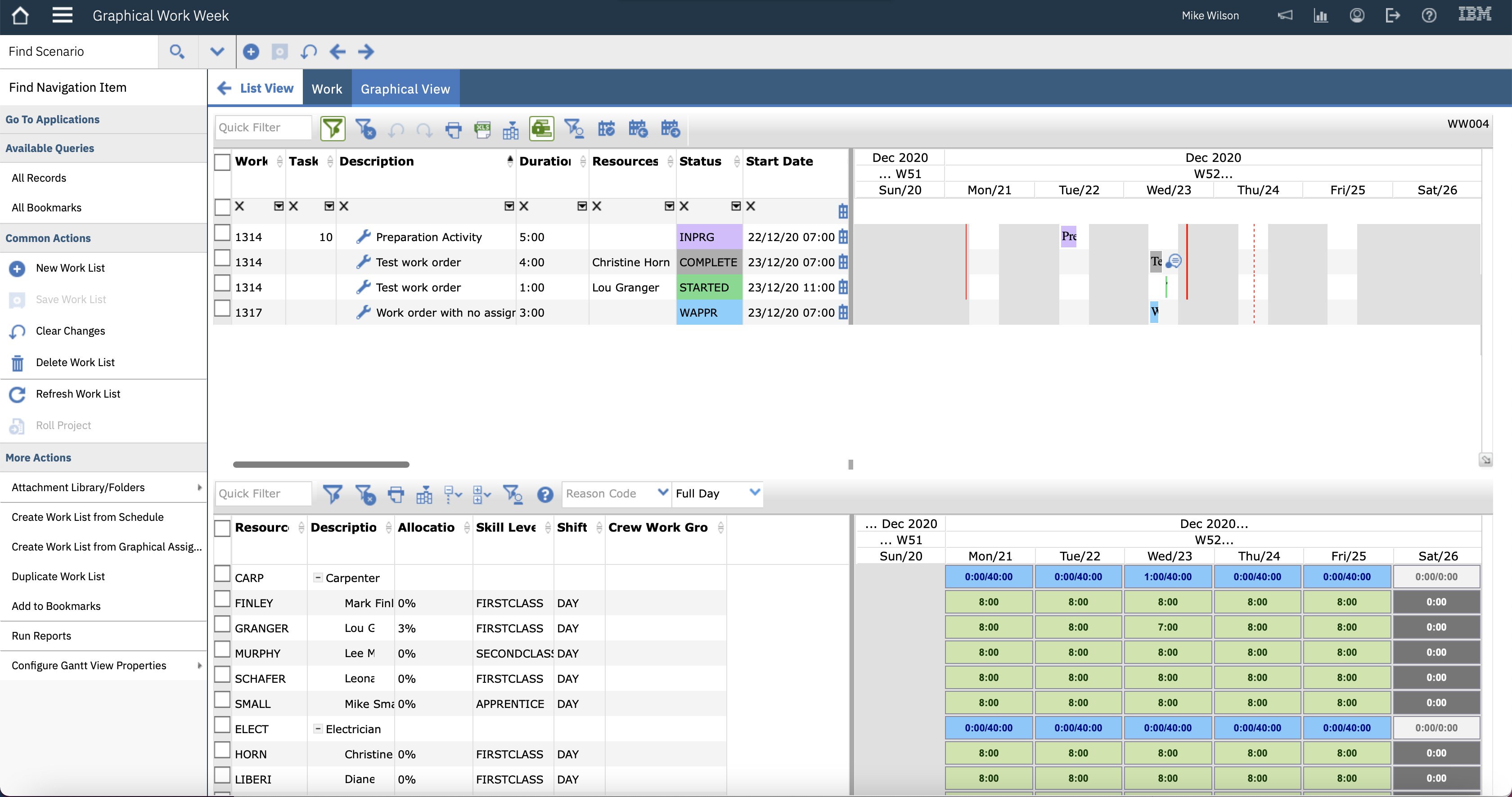Viewport: 1512px width, 797px height.
Task: Switch to the List View tab
Action: tap(255, 88)
